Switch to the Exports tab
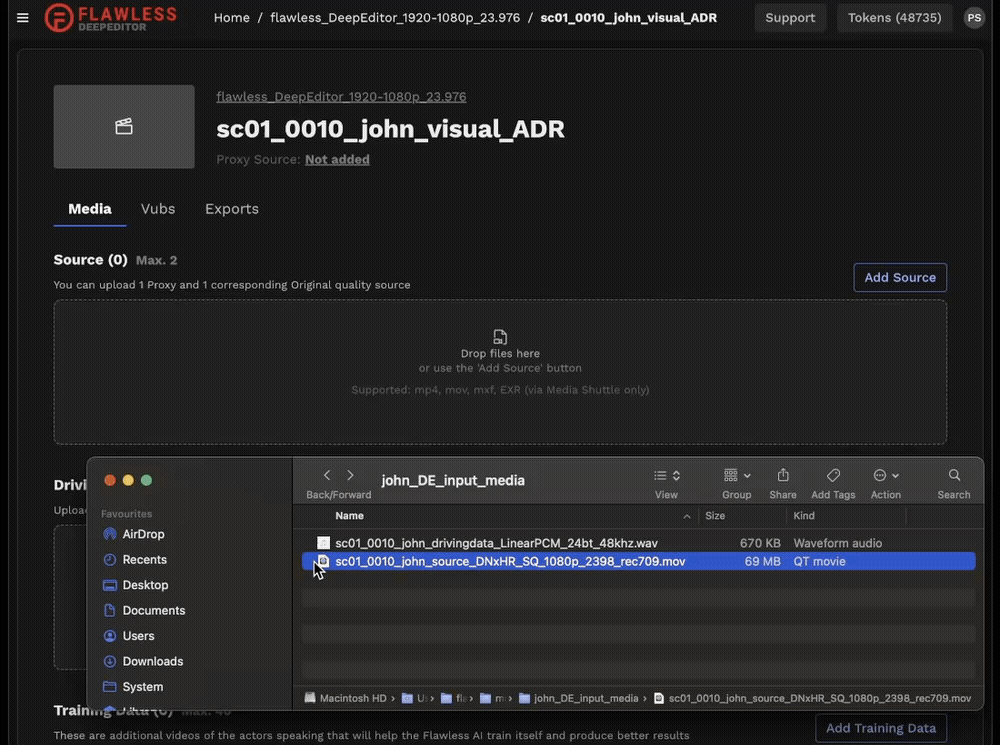The height and width of the screenshot is (745, 1000). coord(232,209)
